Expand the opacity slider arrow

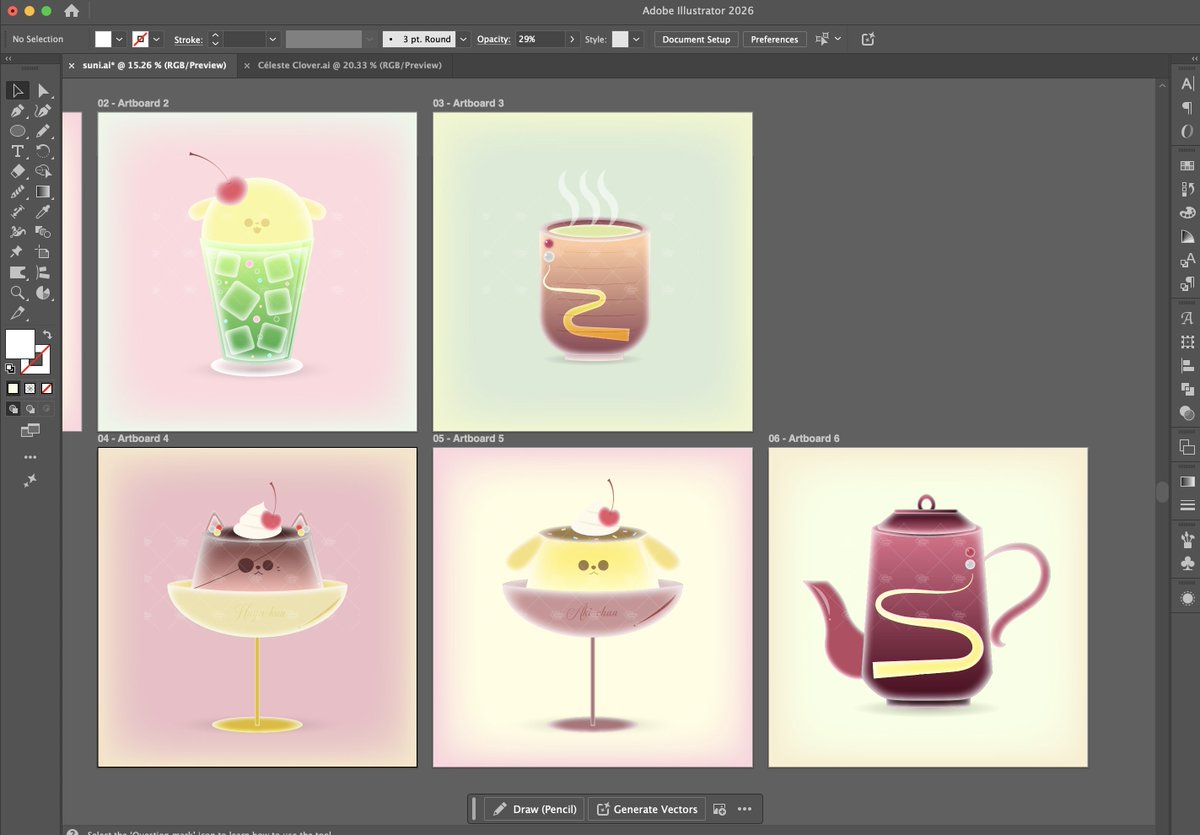click(572, 39)
